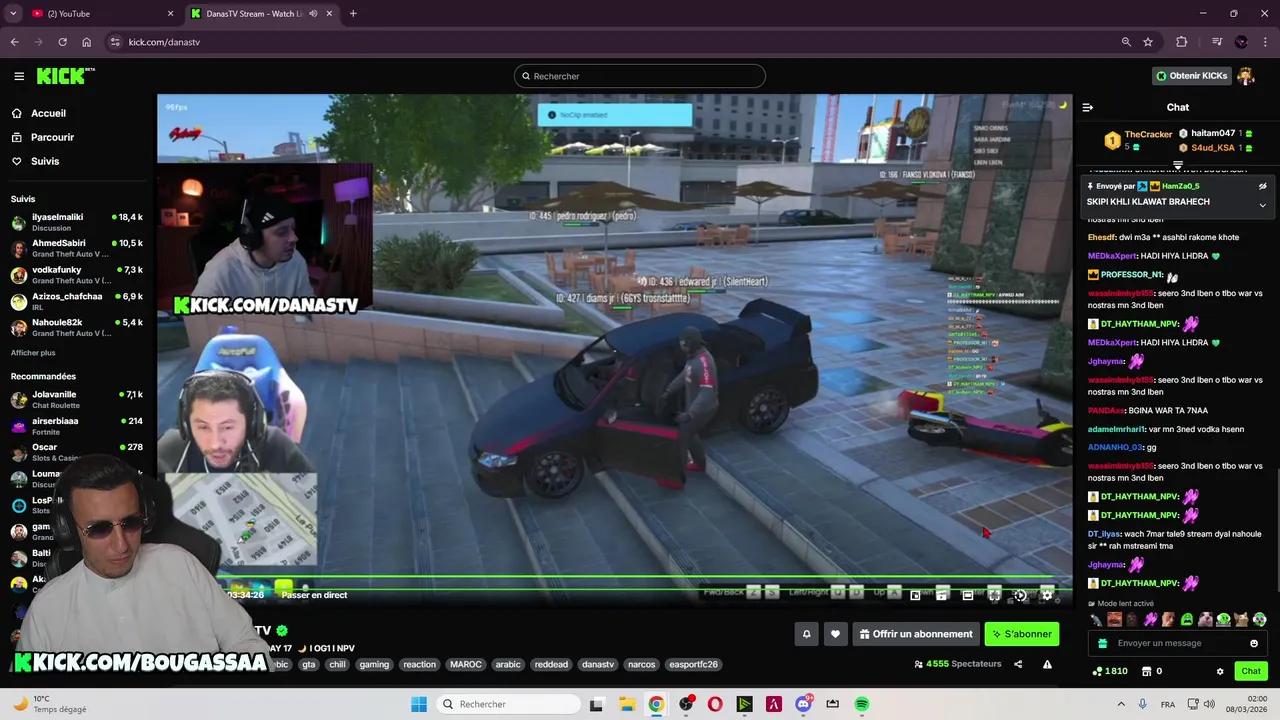Expand the pinned message chevron
This screenshot has height=720, width=1280.
point(1262,205)
